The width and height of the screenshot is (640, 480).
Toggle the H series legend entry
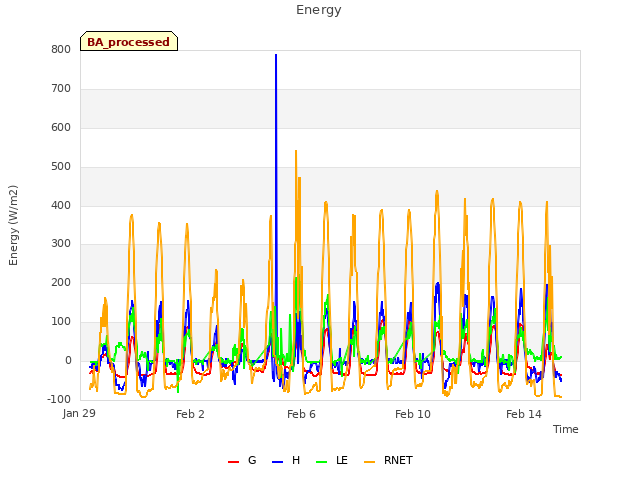286,461
